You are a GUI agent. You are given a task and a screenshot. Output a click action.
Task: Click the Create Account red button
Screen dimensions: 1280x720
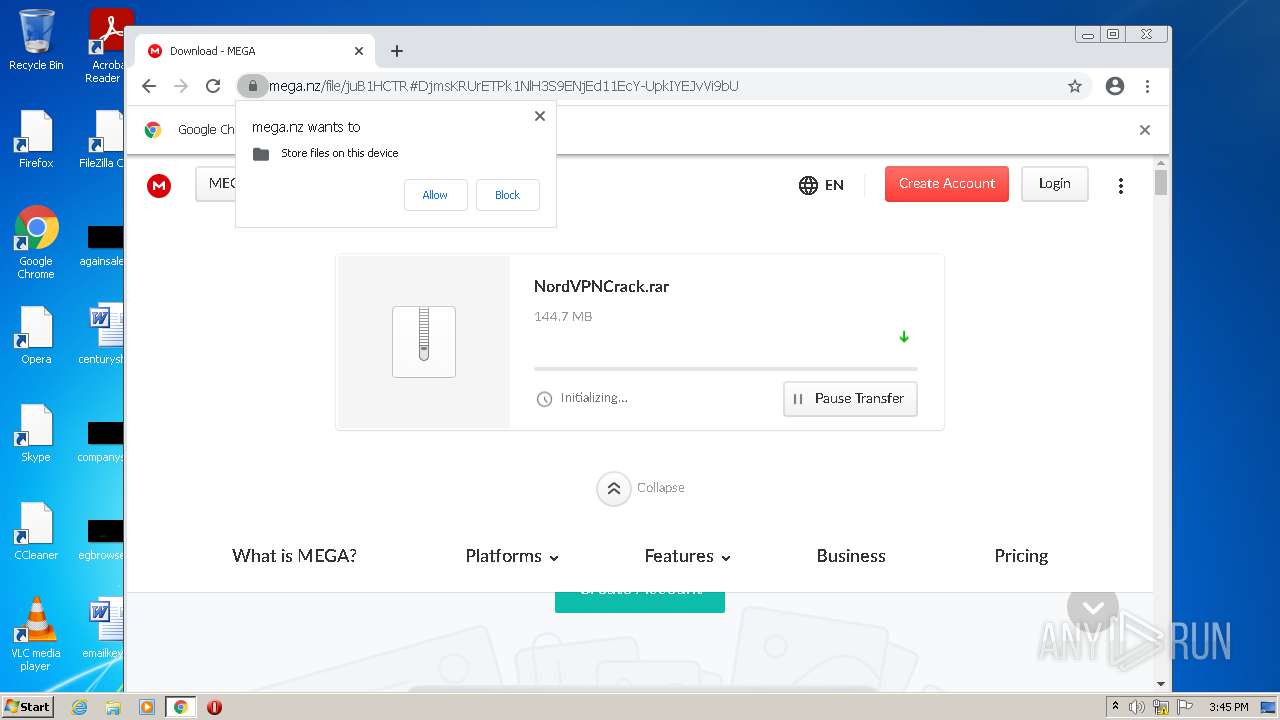click(x=946, y=184)
